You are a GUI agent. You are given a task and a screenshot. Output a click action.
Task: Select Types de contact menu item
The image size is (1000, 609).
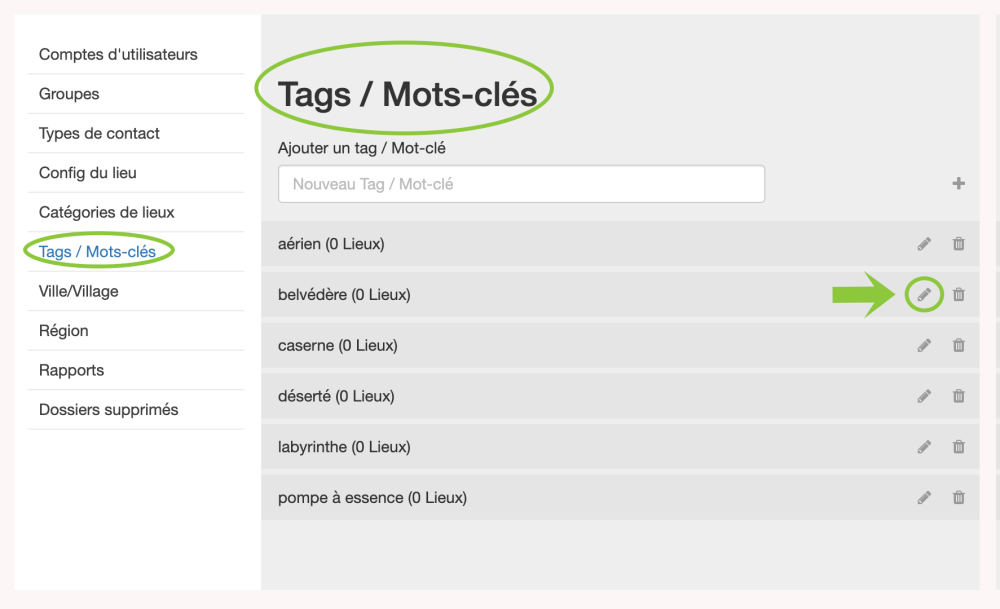(x=99, y=133)
